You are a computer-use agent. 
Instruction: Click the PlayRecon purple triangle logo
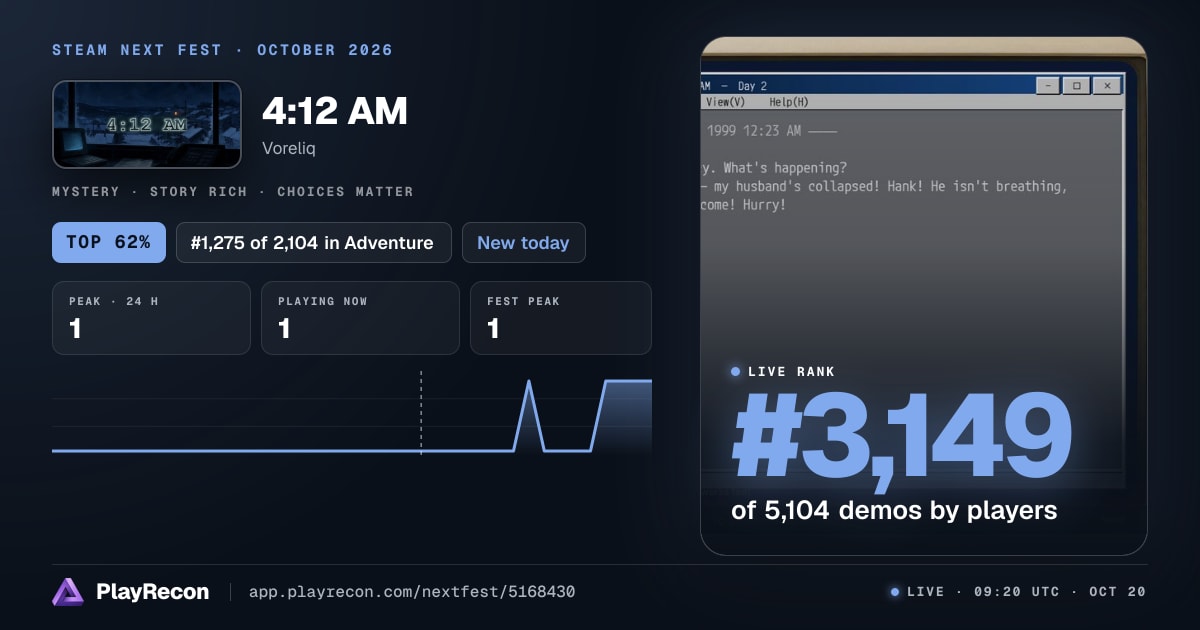[x=69, y=592]
